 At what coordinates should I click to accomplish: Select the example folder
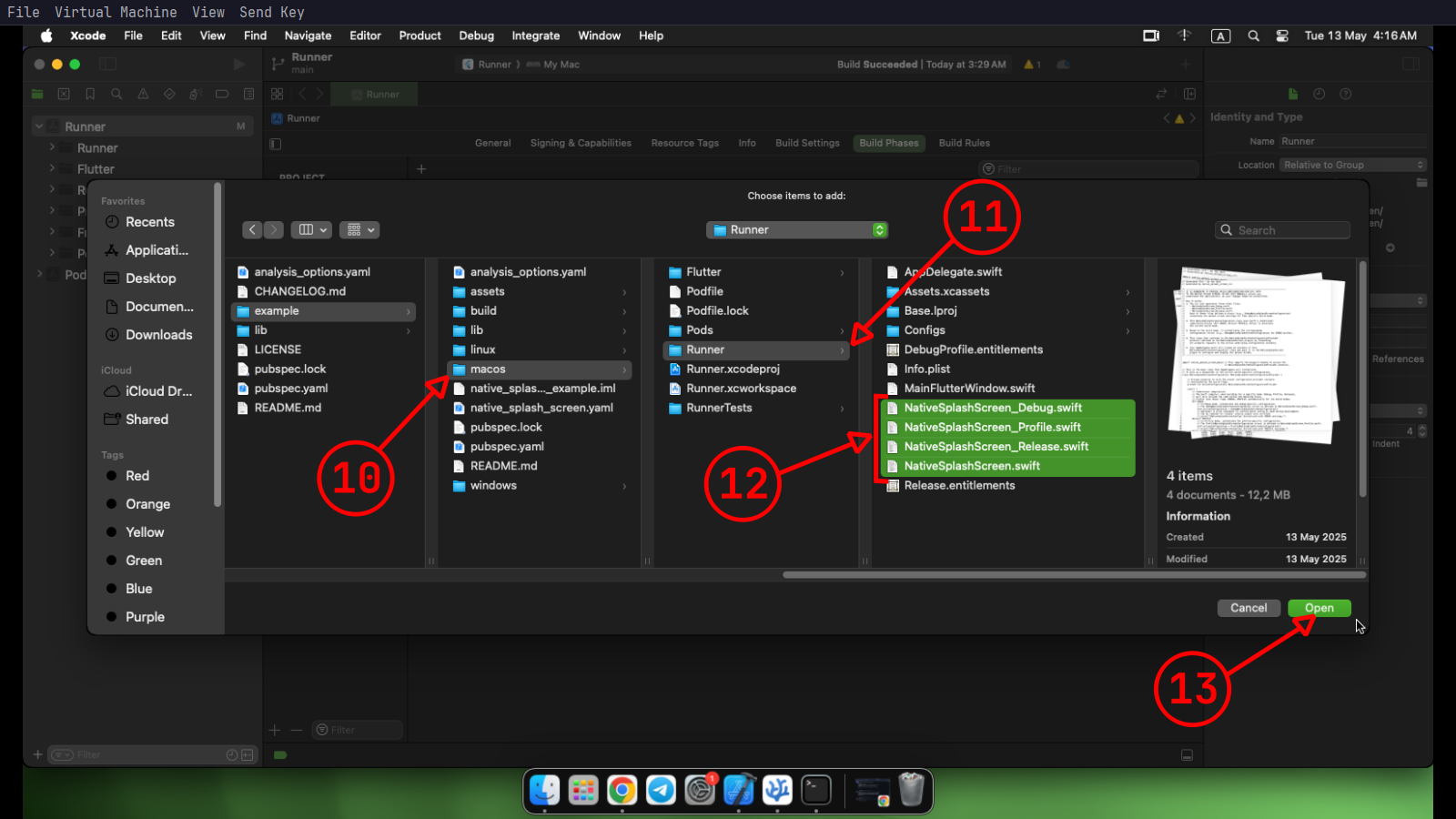[323, 311]
